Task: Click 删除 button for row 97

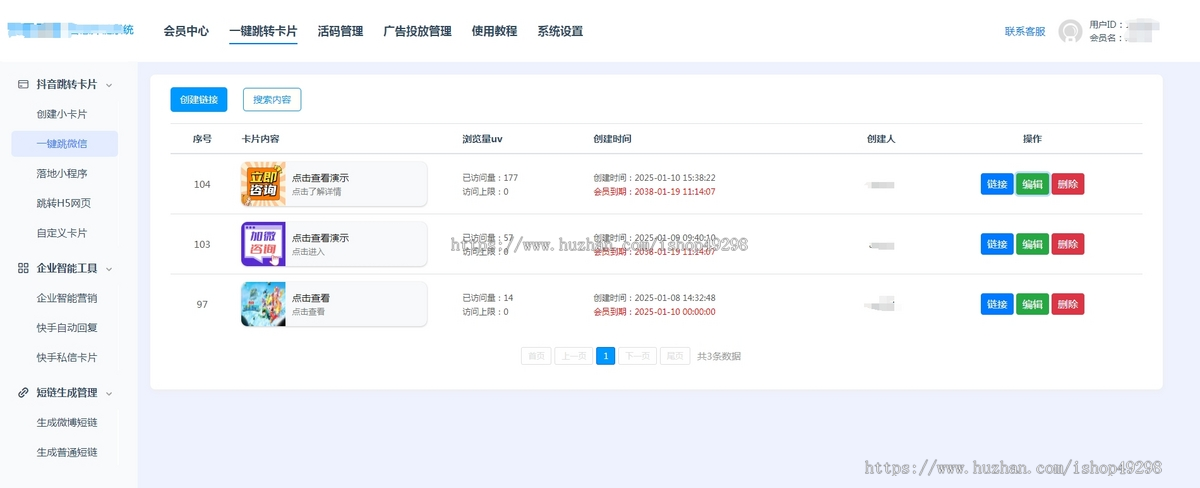Action: point(1067,304)
